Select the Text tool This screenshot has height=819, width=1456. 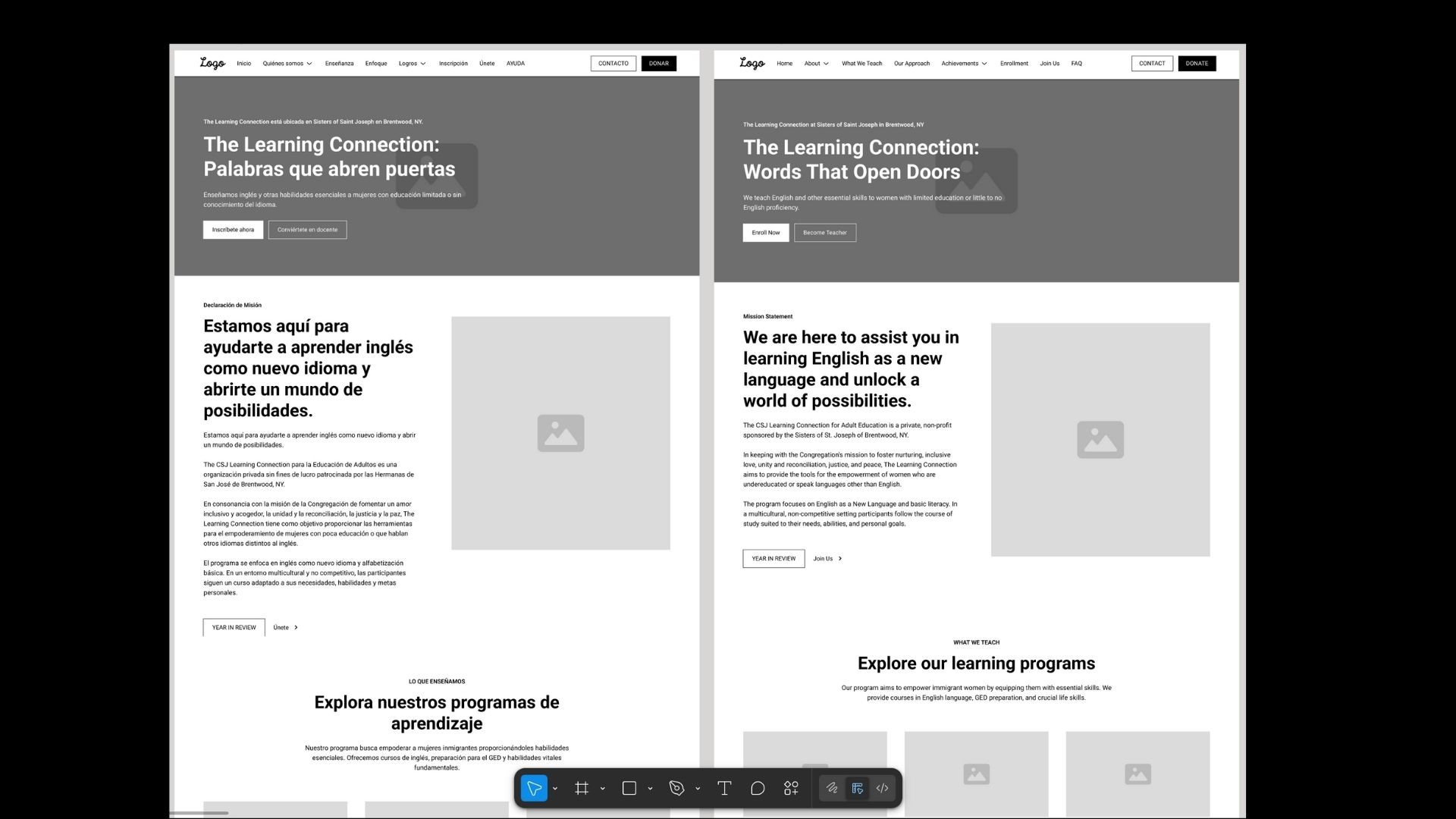(724, 789)
